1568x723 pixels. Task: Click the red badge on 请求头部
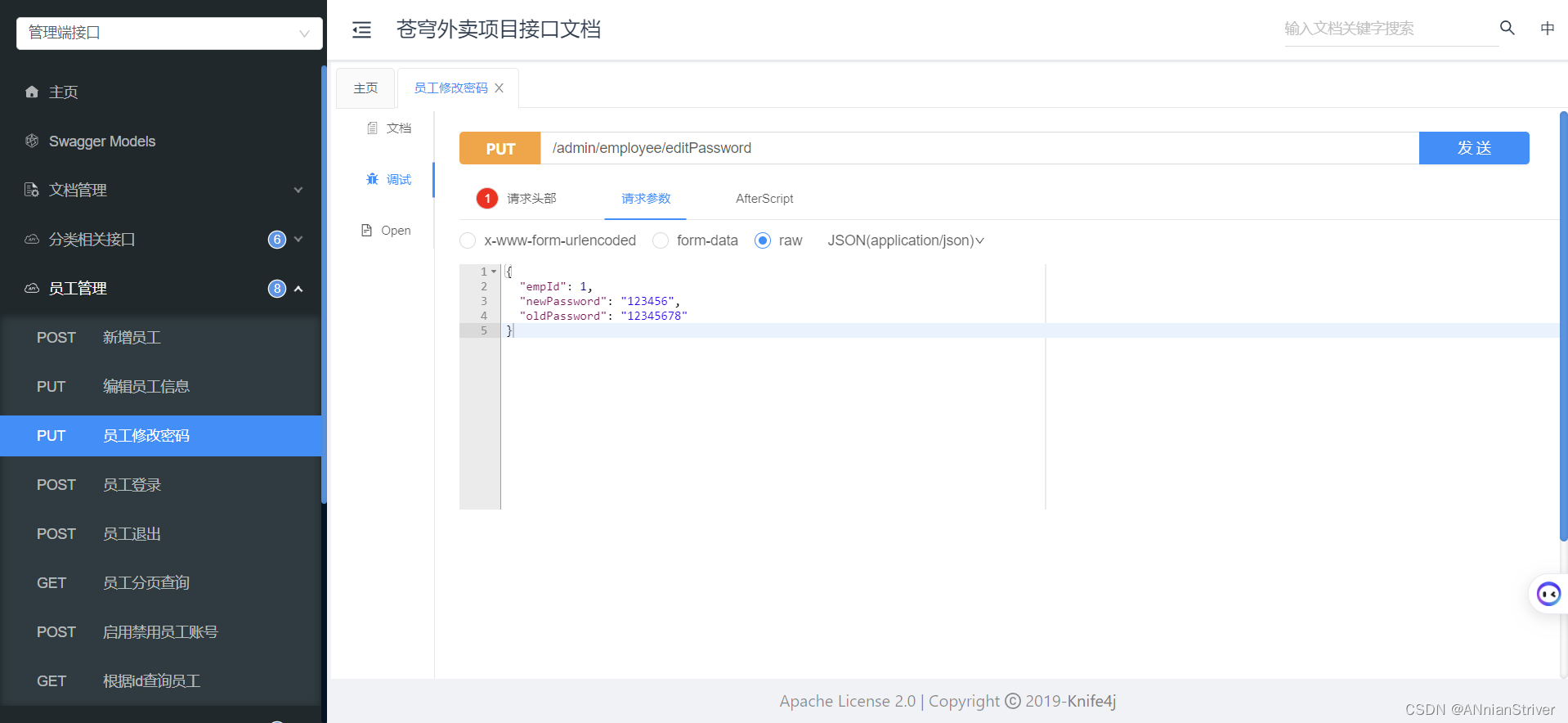[487, 198]
